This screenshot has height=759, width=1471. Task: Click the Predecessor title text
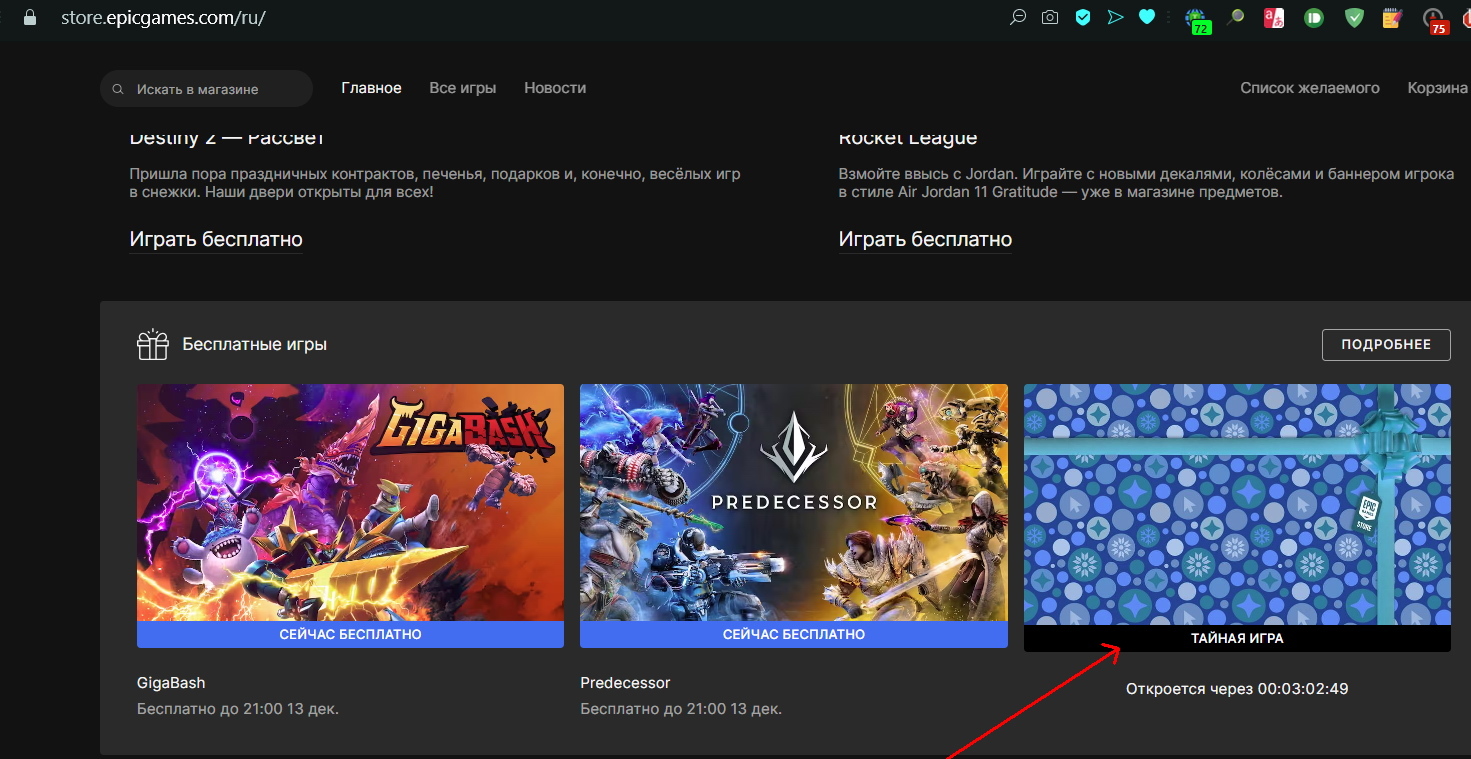[625, 683]
